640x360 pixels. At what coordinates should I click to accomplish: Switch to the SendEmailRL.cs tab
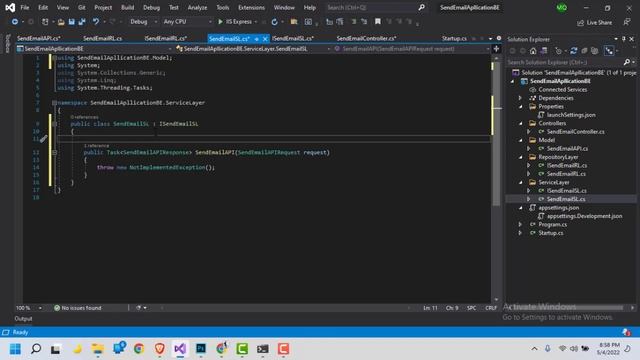click(102, 38)
